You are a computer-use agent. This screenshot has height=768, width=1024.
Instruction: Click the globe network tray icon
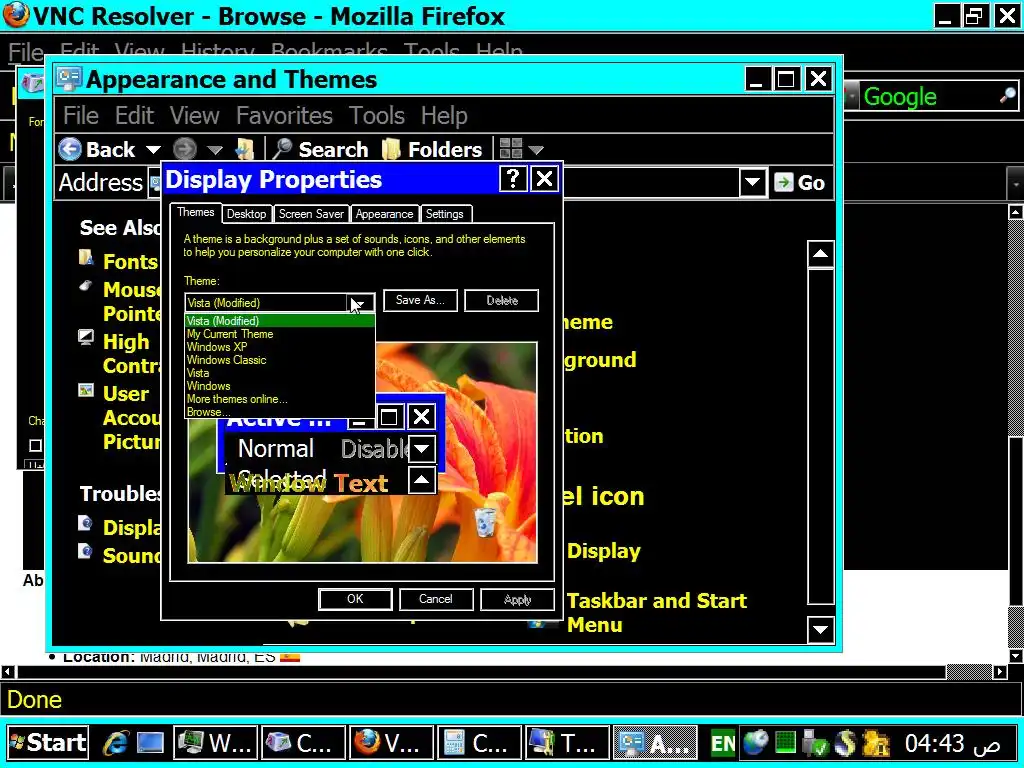click(756, 743)
